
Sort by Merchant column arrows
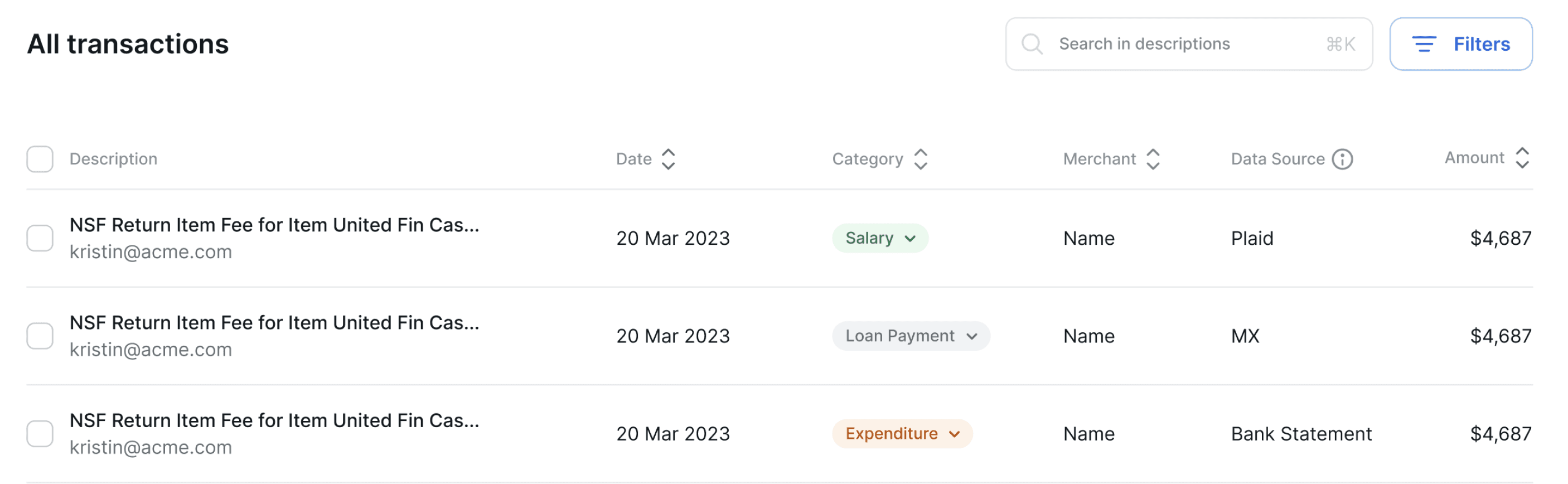(1152, 159)
